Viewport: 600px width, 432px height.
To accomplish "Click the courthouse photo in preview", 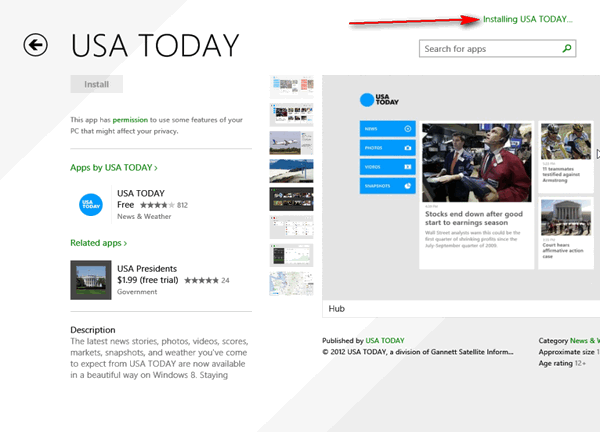I will point(566,217).
